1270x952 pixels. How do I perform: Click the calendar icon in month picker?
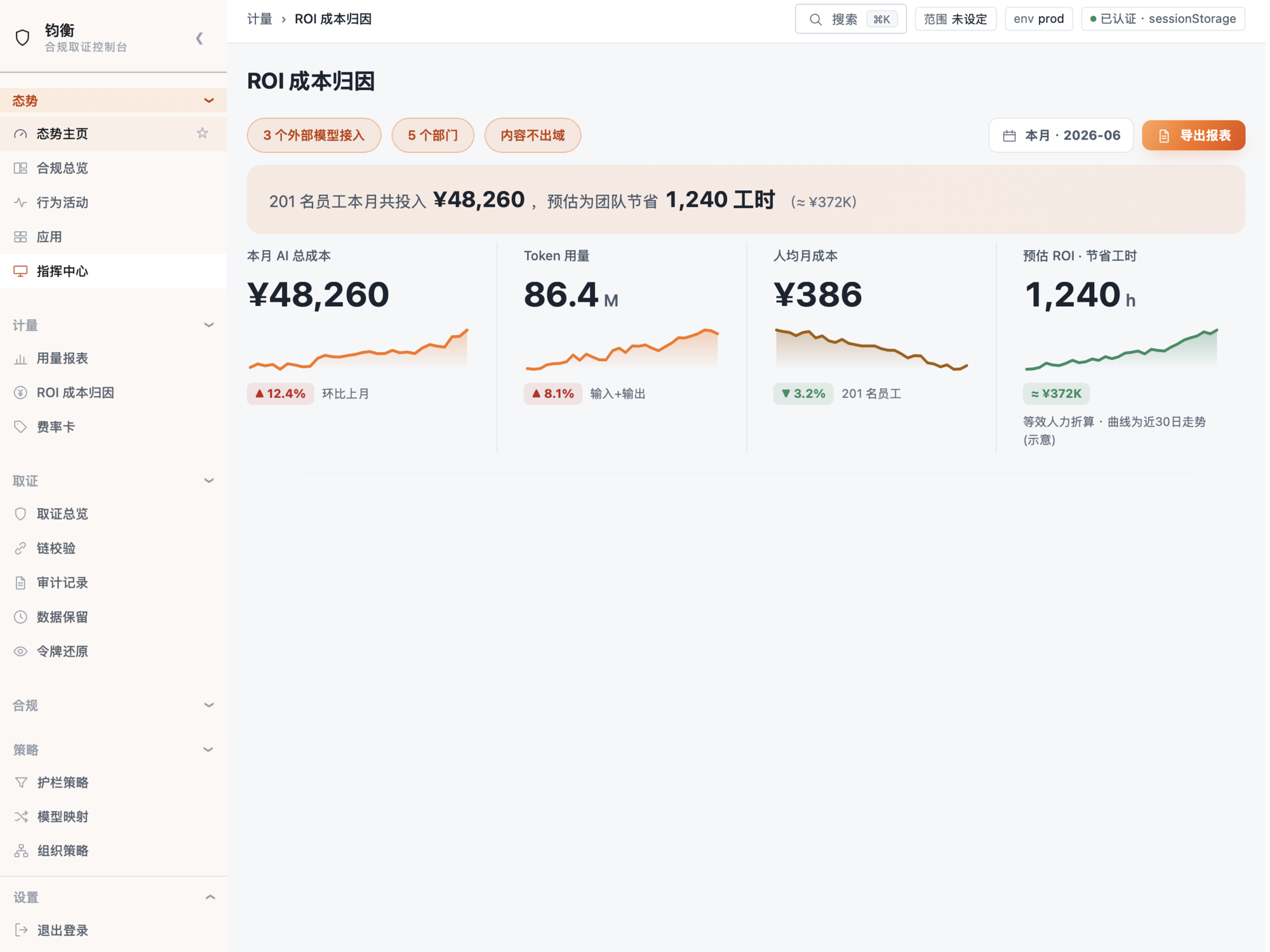click(x=1010, y=136)
